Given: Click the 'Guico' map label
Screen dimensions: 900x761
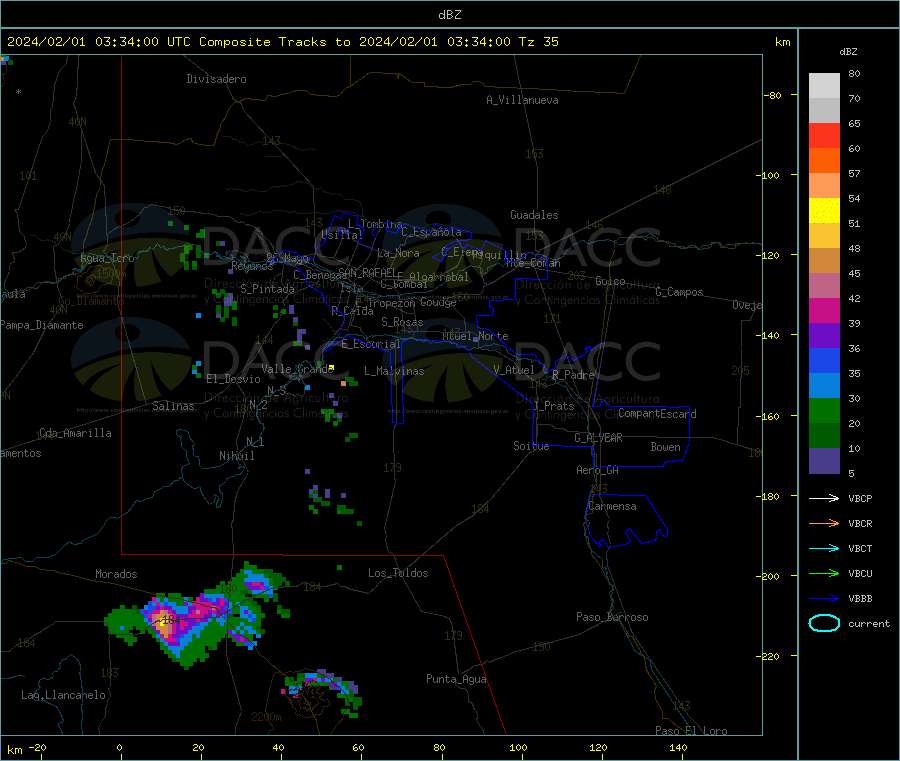Looking at the screenshot, I should (x=610, y=281).
